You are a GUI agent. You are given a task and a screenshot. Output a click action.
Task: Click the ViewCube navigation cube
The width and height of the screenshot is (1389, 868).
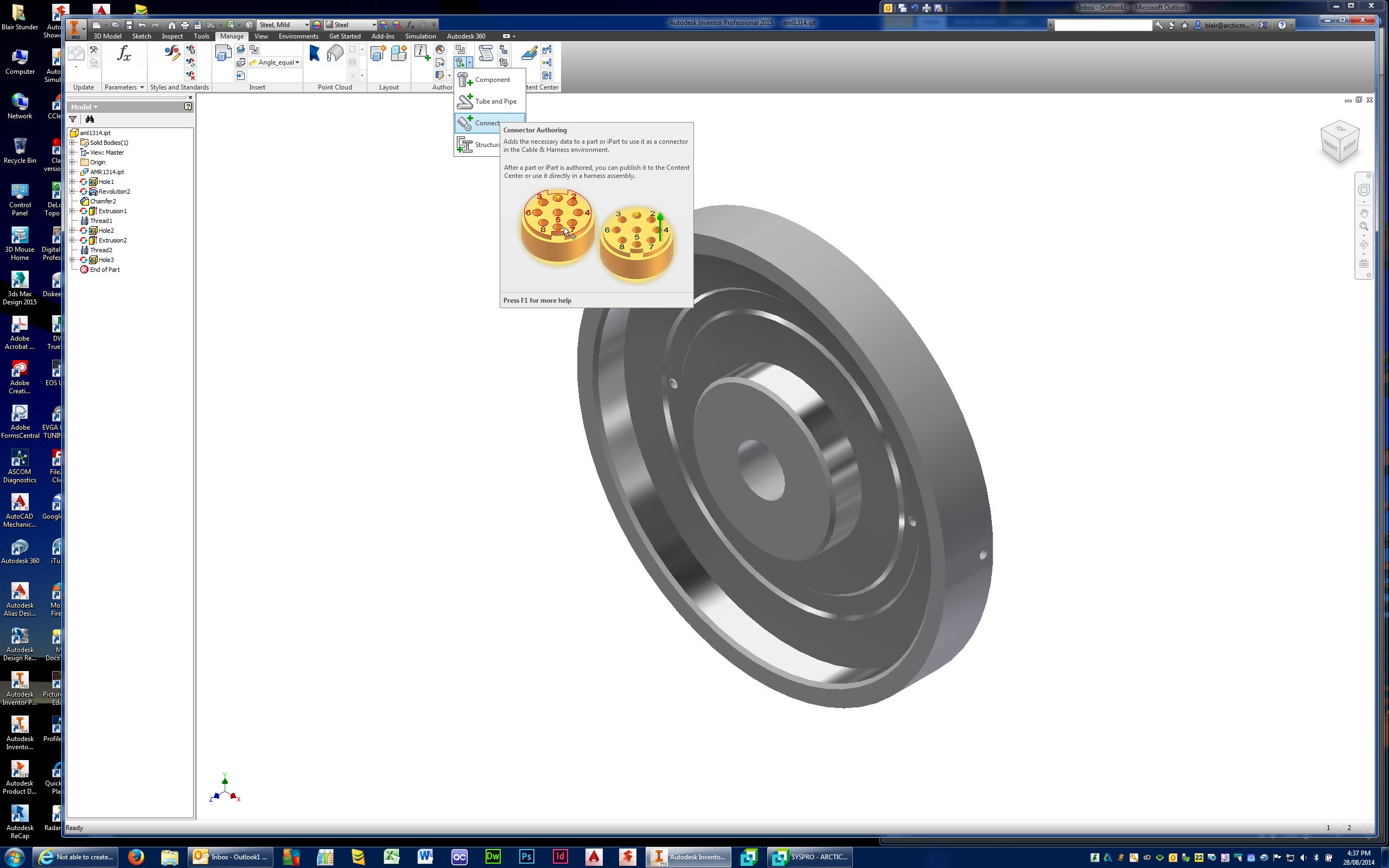pos(1340,141)
